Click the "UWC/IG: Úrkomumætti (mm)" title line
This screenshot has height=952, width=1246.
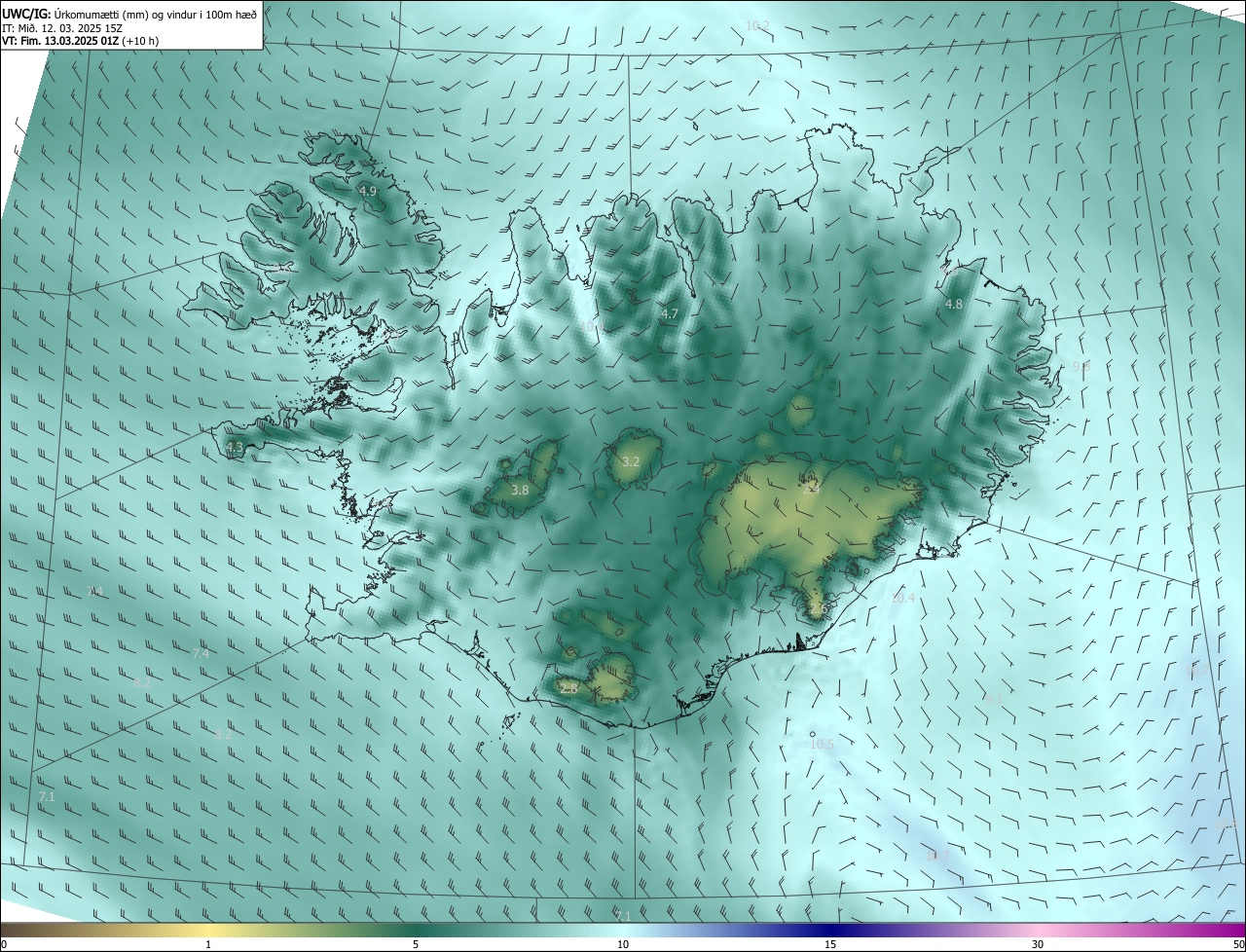(129, 14)
